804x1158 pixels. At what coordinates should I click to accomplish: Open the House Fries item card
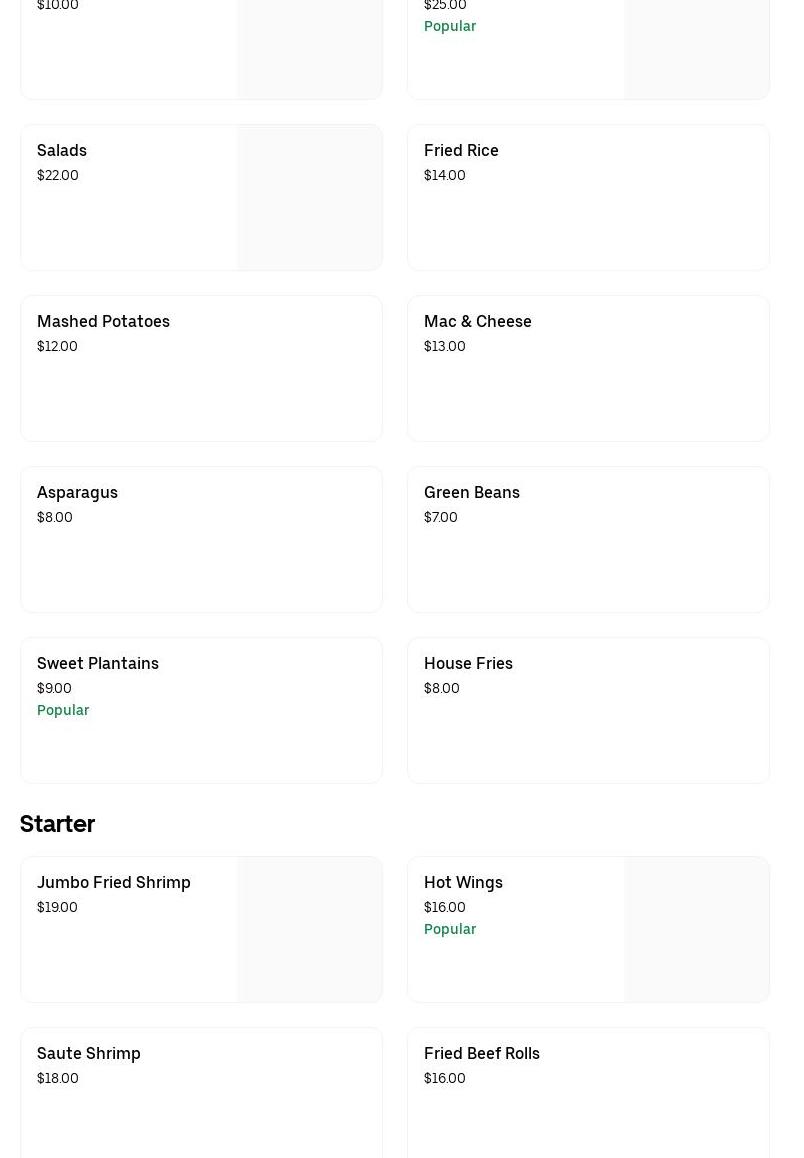[x=468, y=663]
